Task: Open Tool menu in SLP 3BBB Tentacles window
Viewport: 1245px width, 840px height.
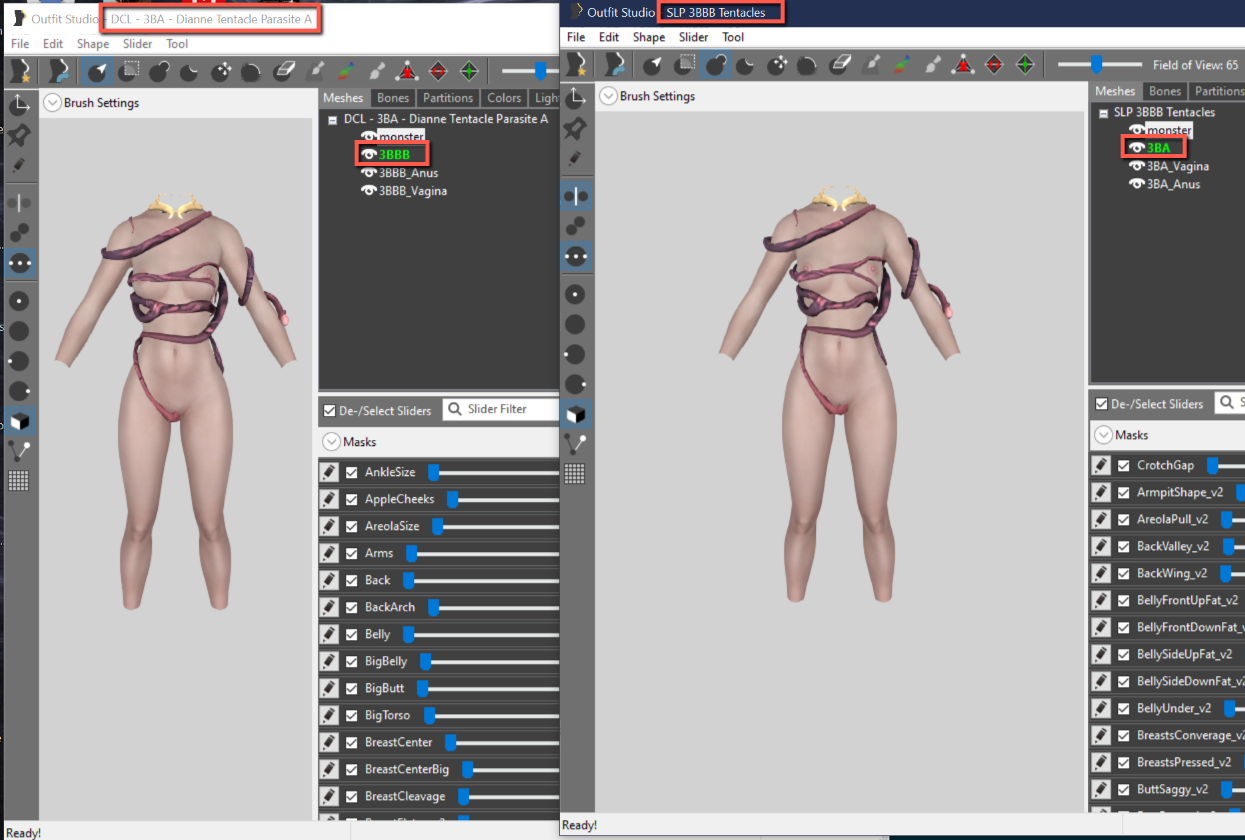Action: point(733,37)
